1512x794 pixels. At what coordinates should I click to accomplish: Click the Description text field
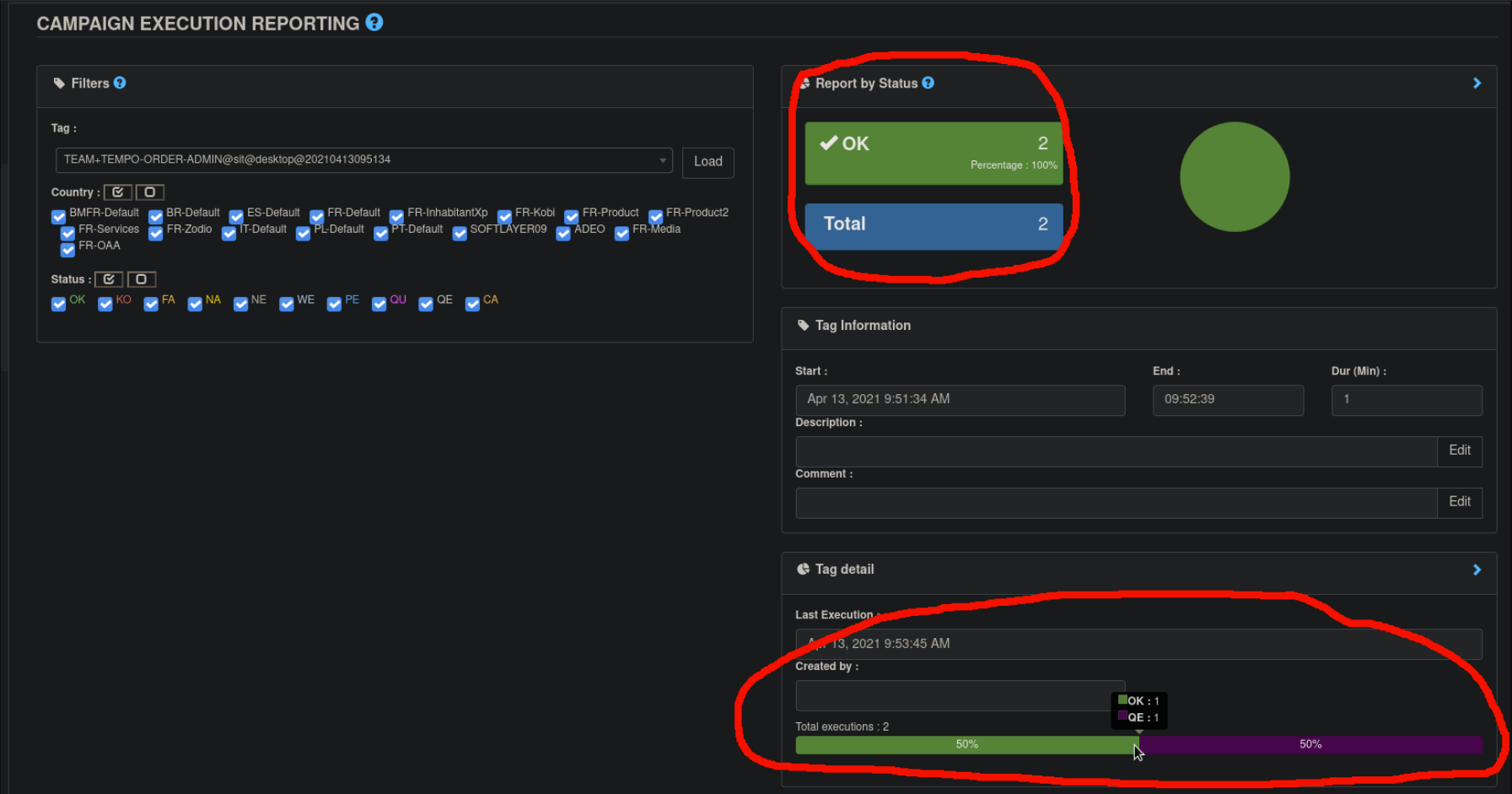tap(1117, 451)
